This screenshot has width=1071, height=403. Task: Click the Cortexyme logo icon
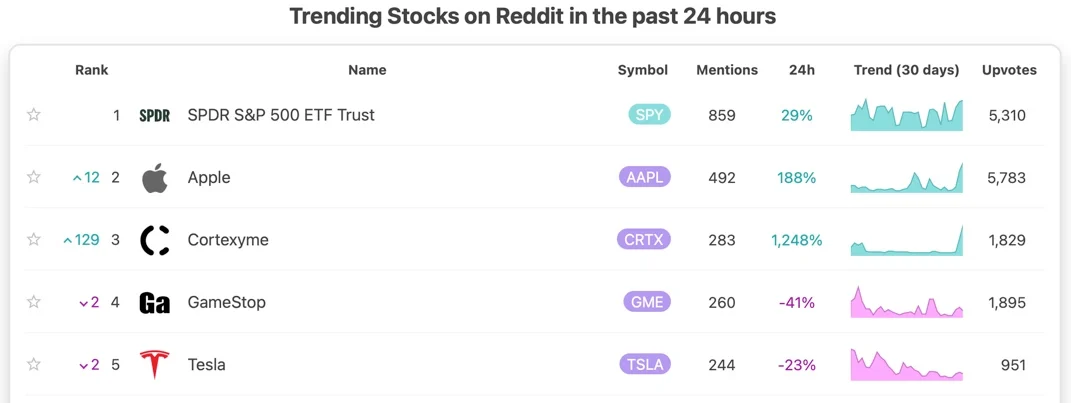[x=154, y=240]
